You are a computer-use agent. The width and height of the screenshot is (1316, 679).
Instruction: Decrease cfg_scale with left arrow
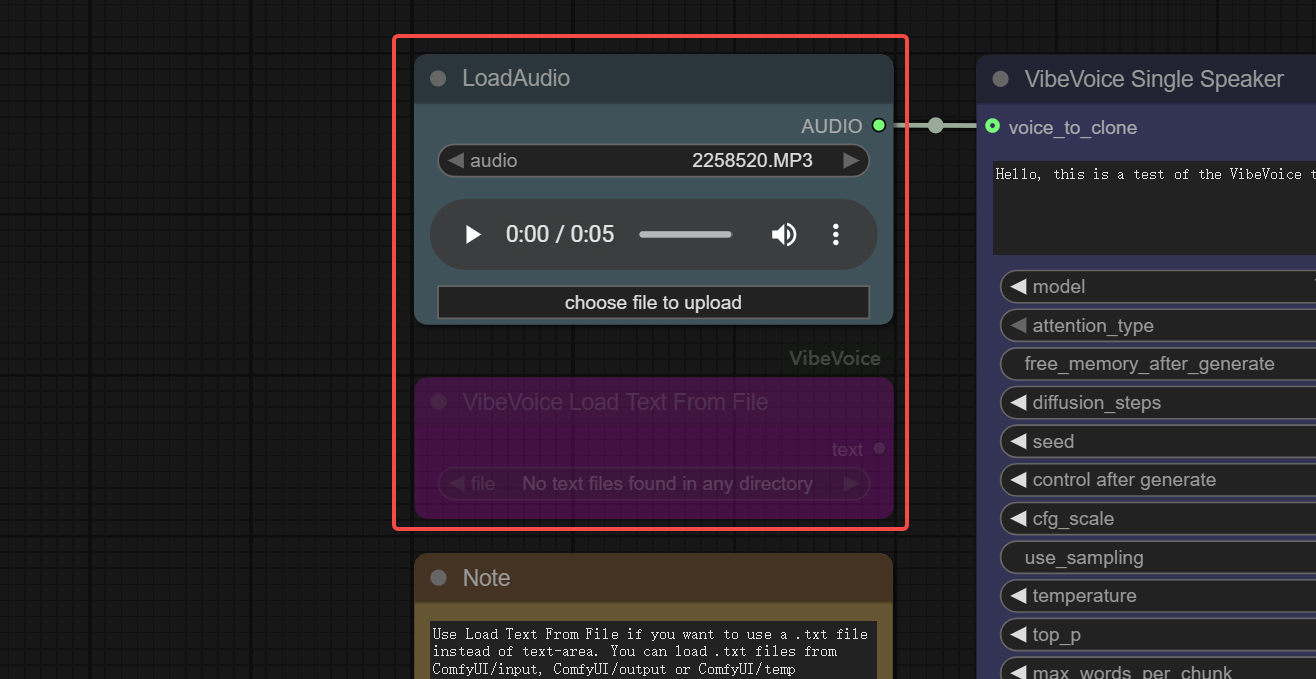point(1018,519)
